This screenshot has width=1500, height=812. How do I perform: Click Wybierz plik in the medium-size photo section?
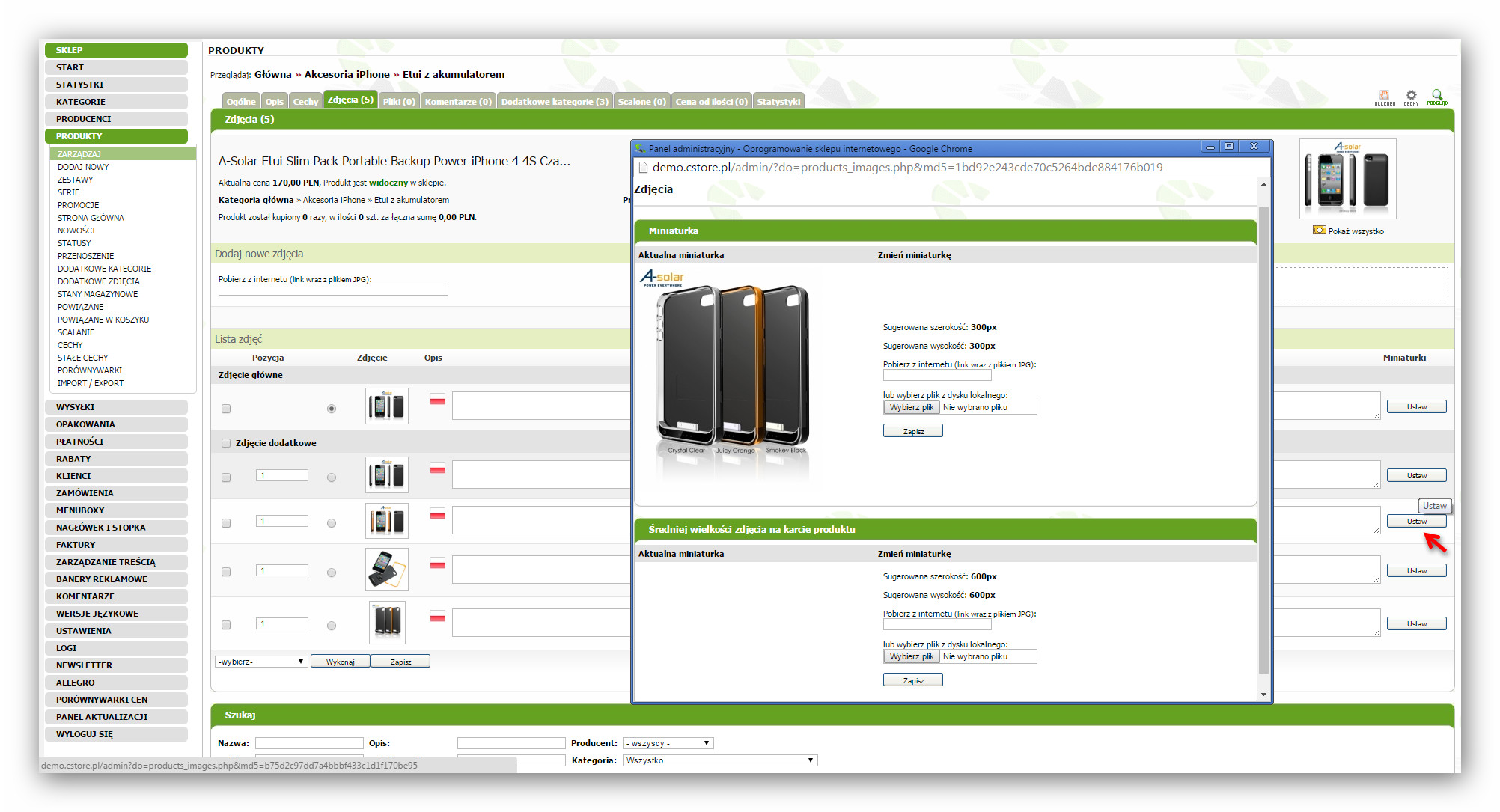tap(911, 656)
